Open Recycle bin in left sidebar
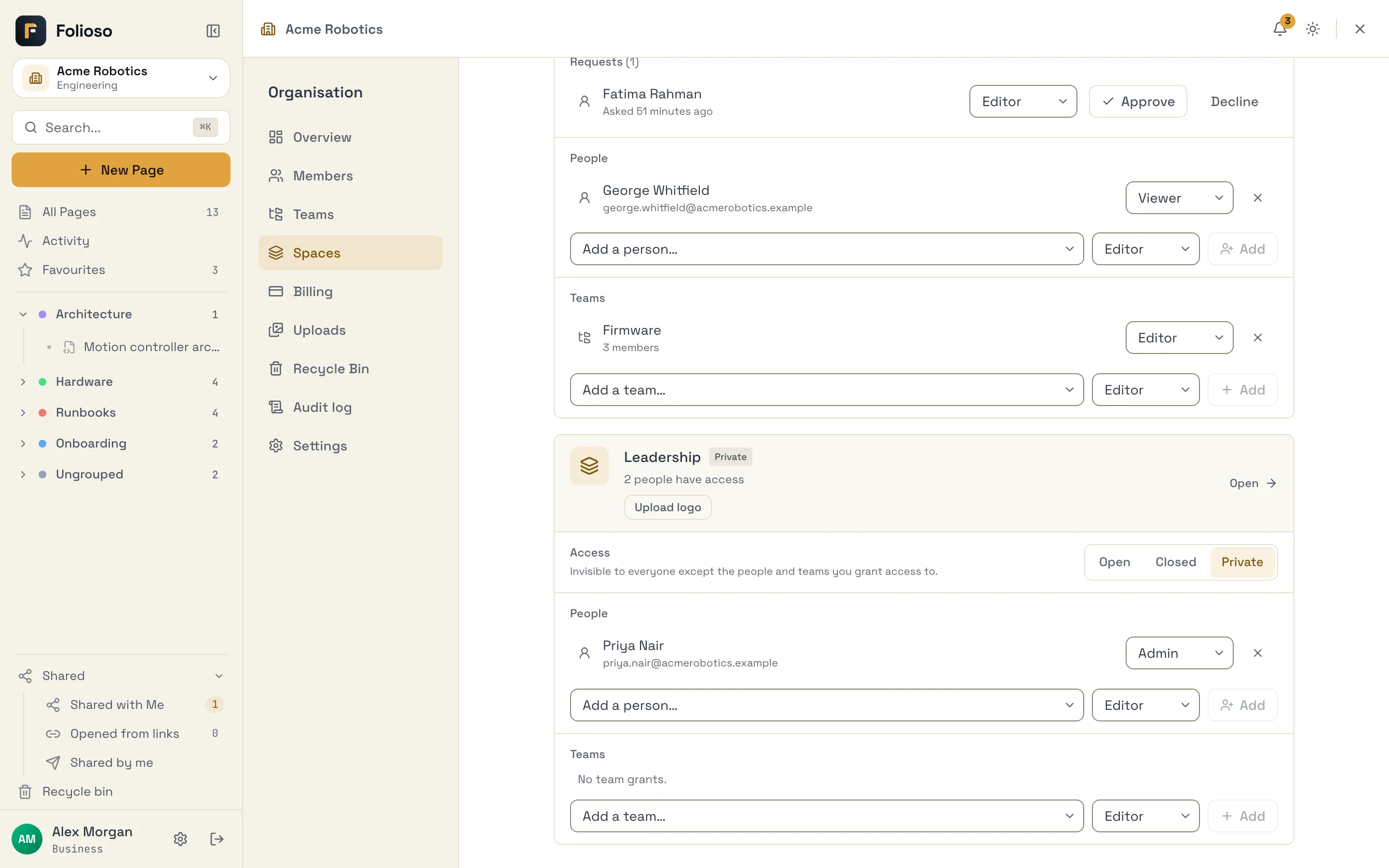Image resolution: width=1389 pixels, height=868 pixels. 121,791
